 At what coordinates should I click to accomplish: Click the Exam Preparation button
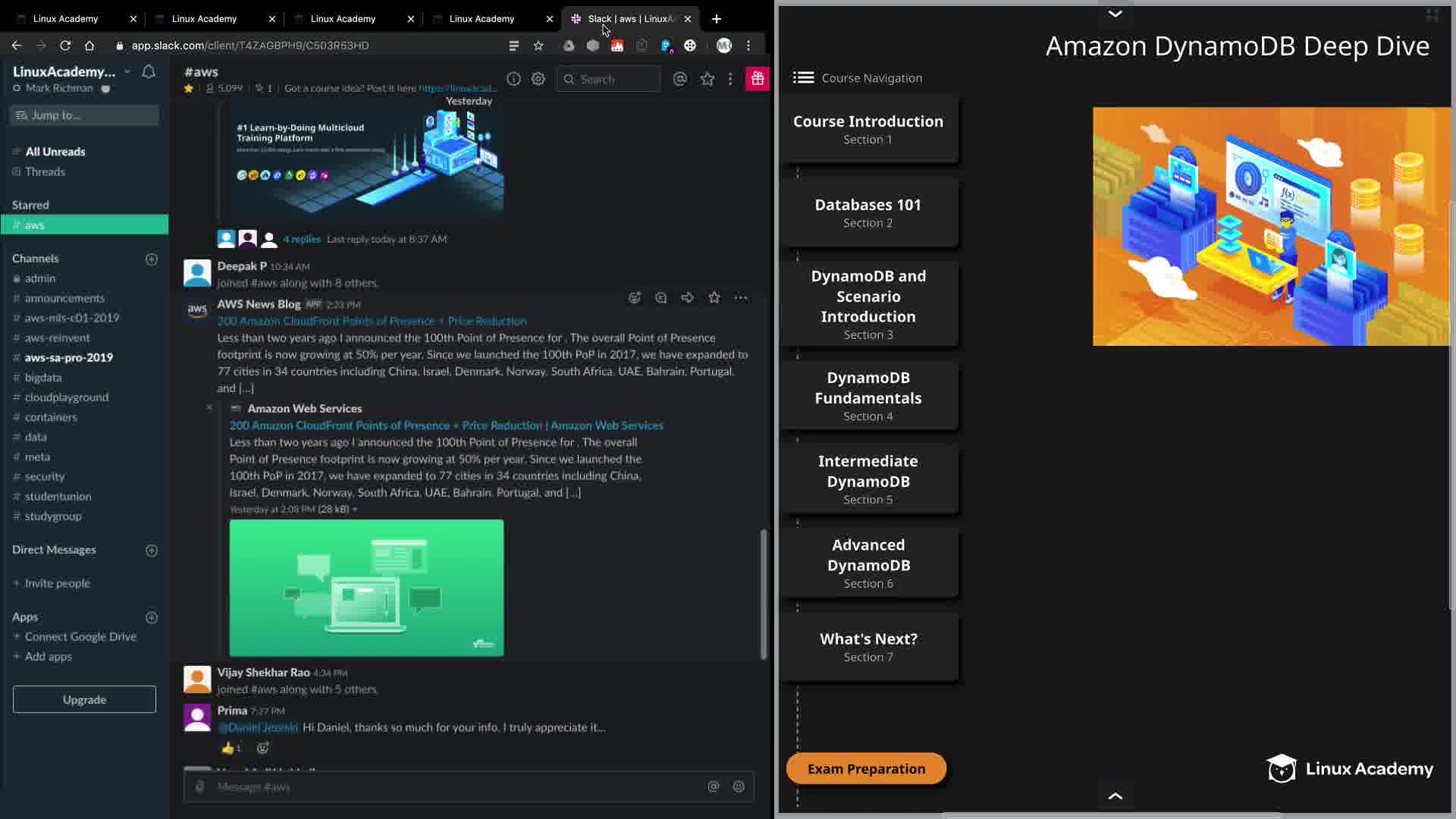[x=866, y=769]
